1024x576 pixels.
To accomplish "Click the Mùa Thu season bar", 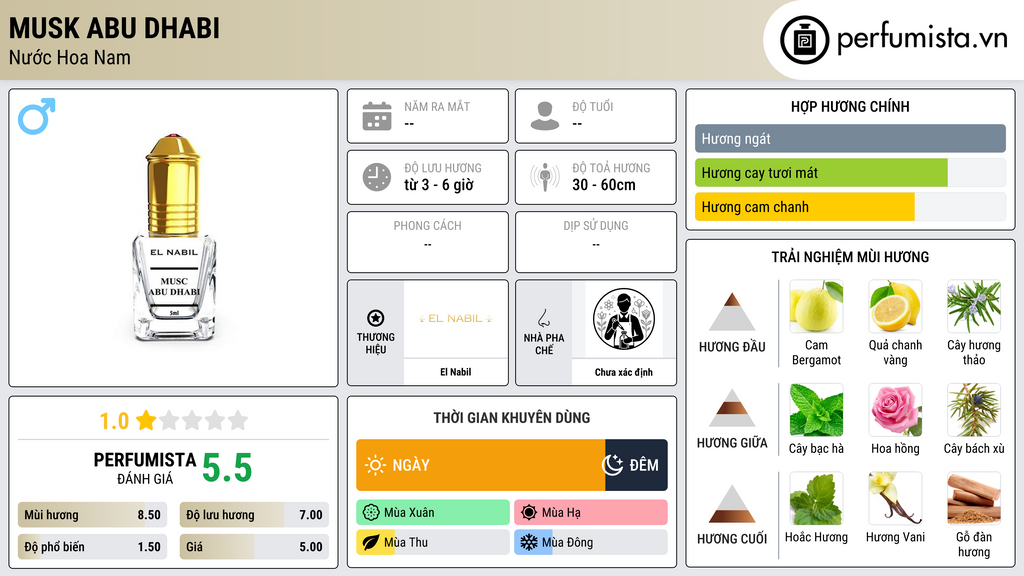I will (433, 542).
